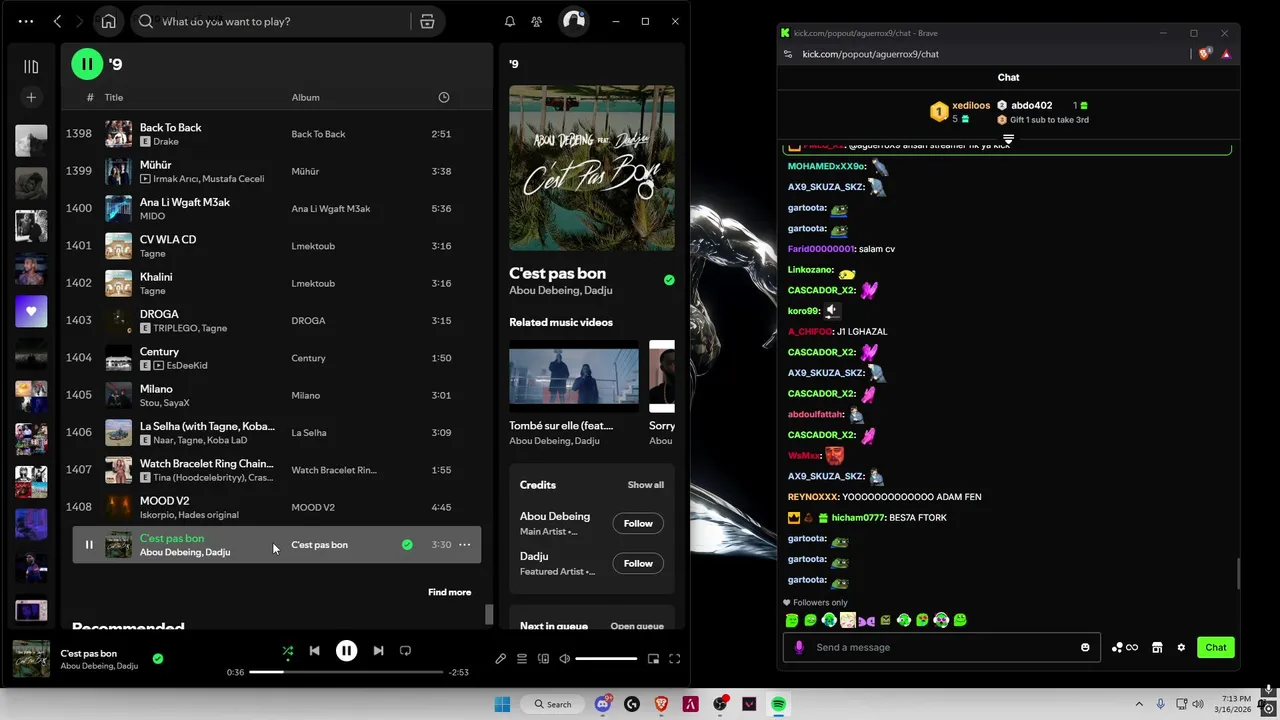This screenshot has width=1280, height=720.
Task: Select track Milano by Stou, SayaX
Action: click(276, 395)
